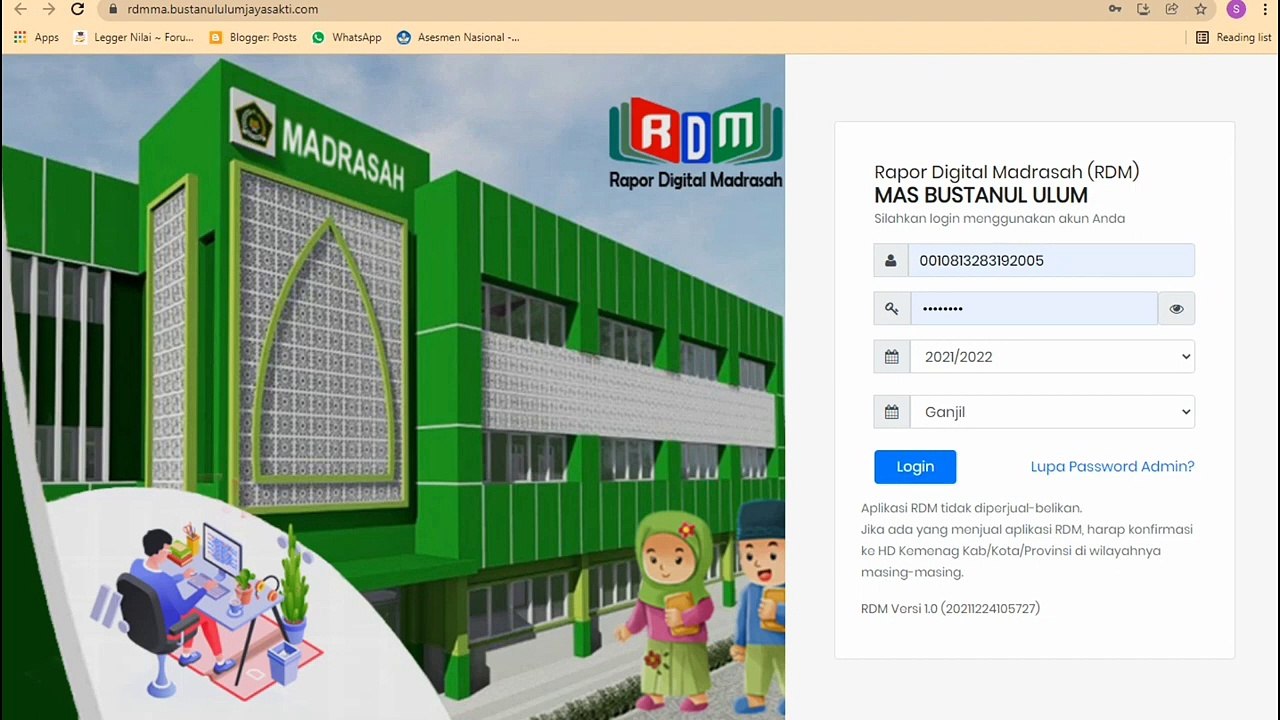Open the Blogger: Posts bookmark
Viewport: 1280px width, 720px height.
click(x=253, y=37)
